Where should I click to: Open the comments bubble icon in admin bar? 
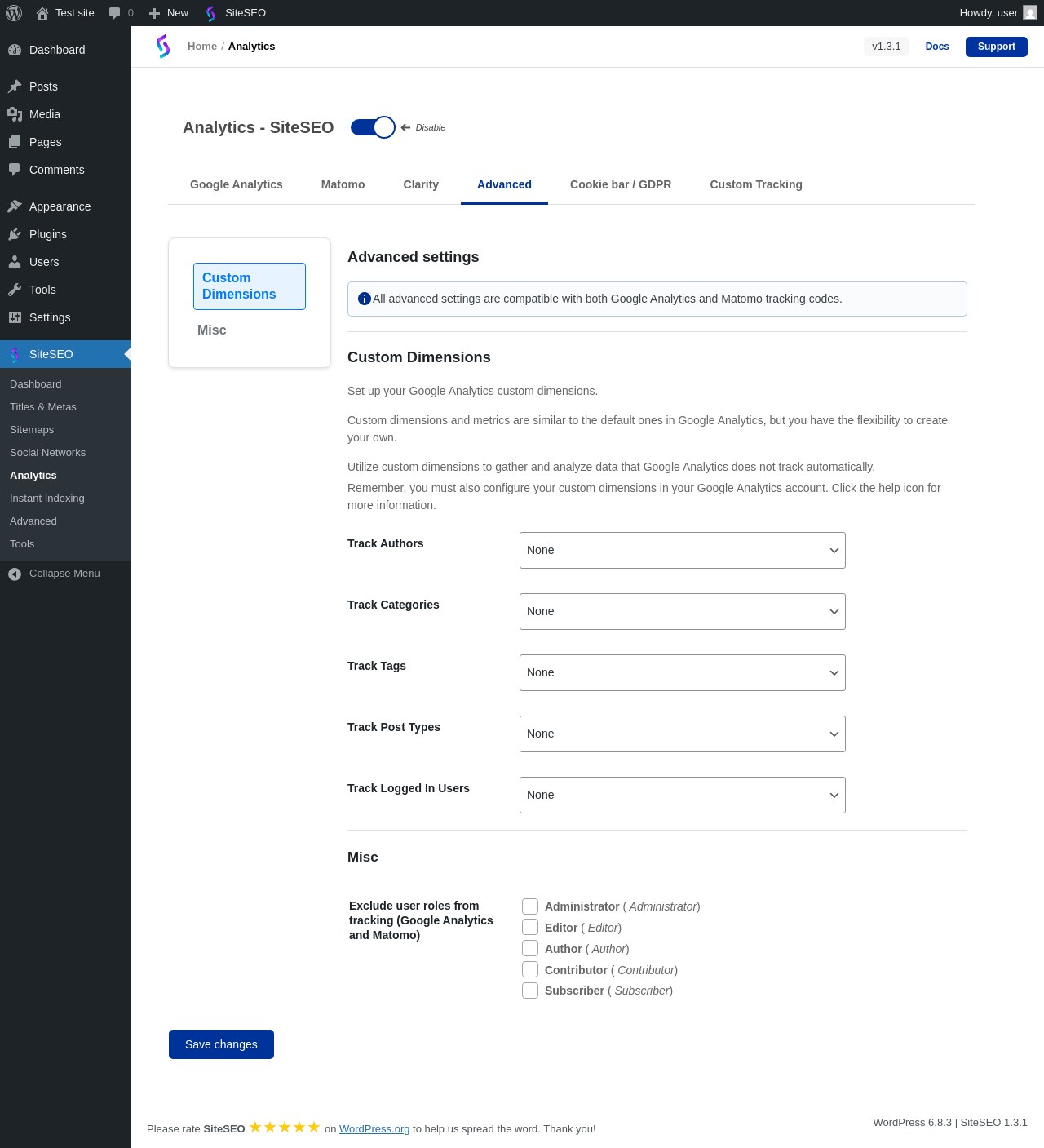pos(114,13)
